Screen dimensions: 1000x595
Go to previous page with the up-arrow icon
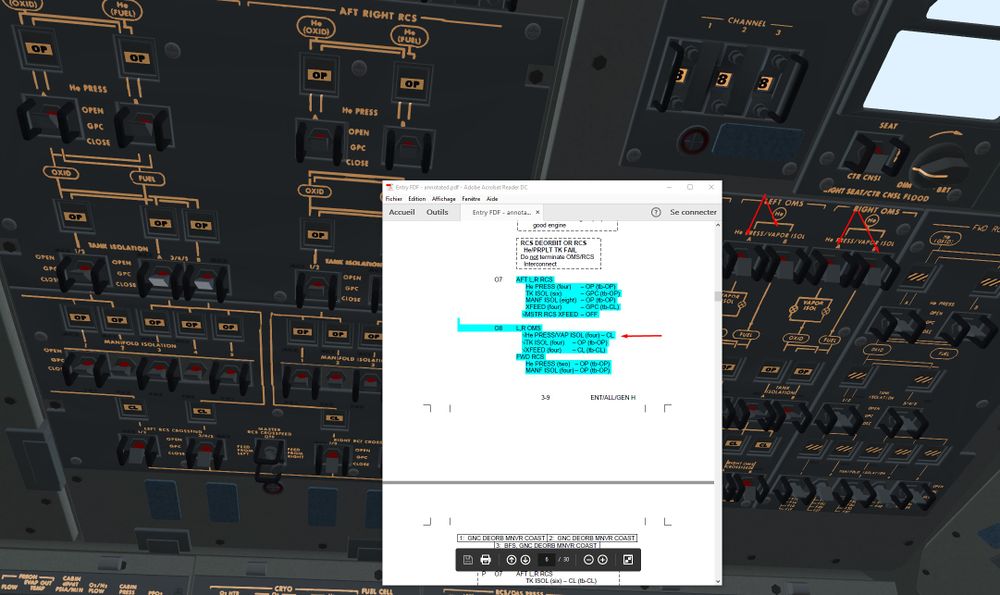pos(511,560)
